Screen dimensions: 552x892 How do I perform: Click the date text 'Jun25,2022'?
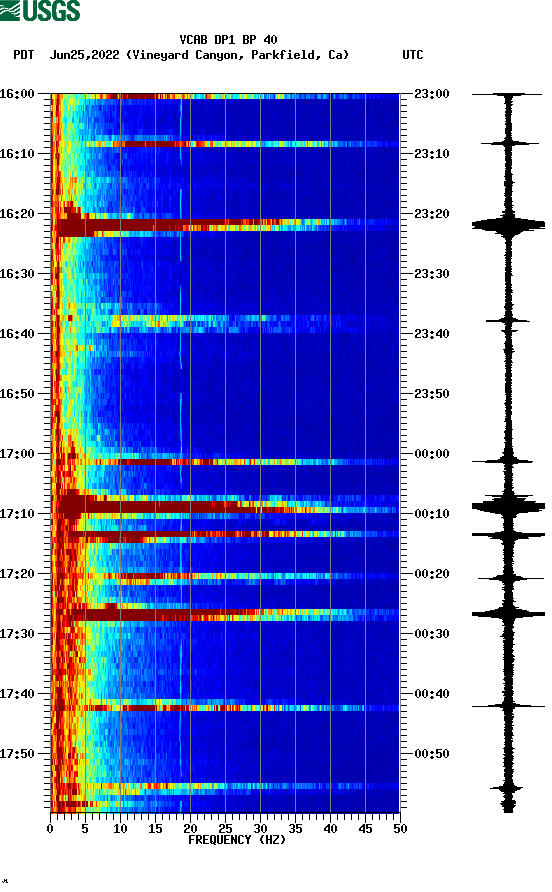84,55
